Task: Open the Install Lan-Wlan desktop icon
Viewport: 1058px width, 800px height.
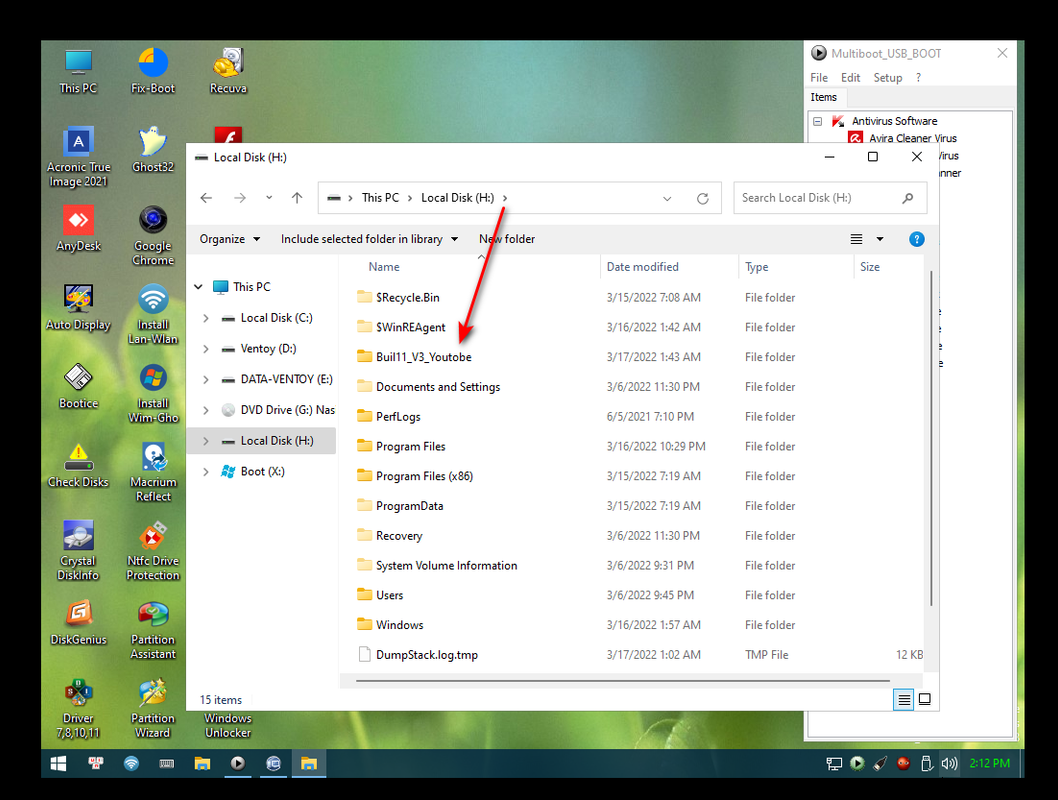Action: click(x=153, y=315)
